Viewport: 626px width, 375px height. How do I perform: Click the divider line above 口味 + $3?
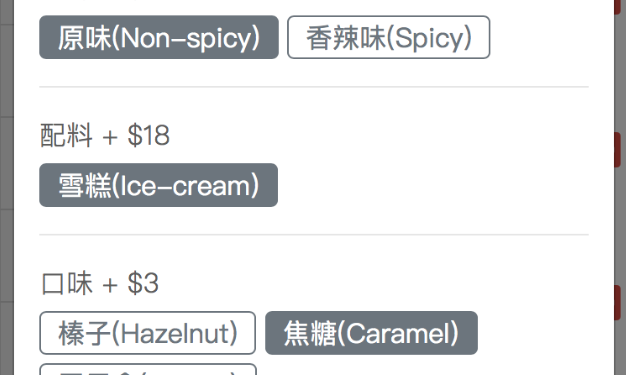314,235
